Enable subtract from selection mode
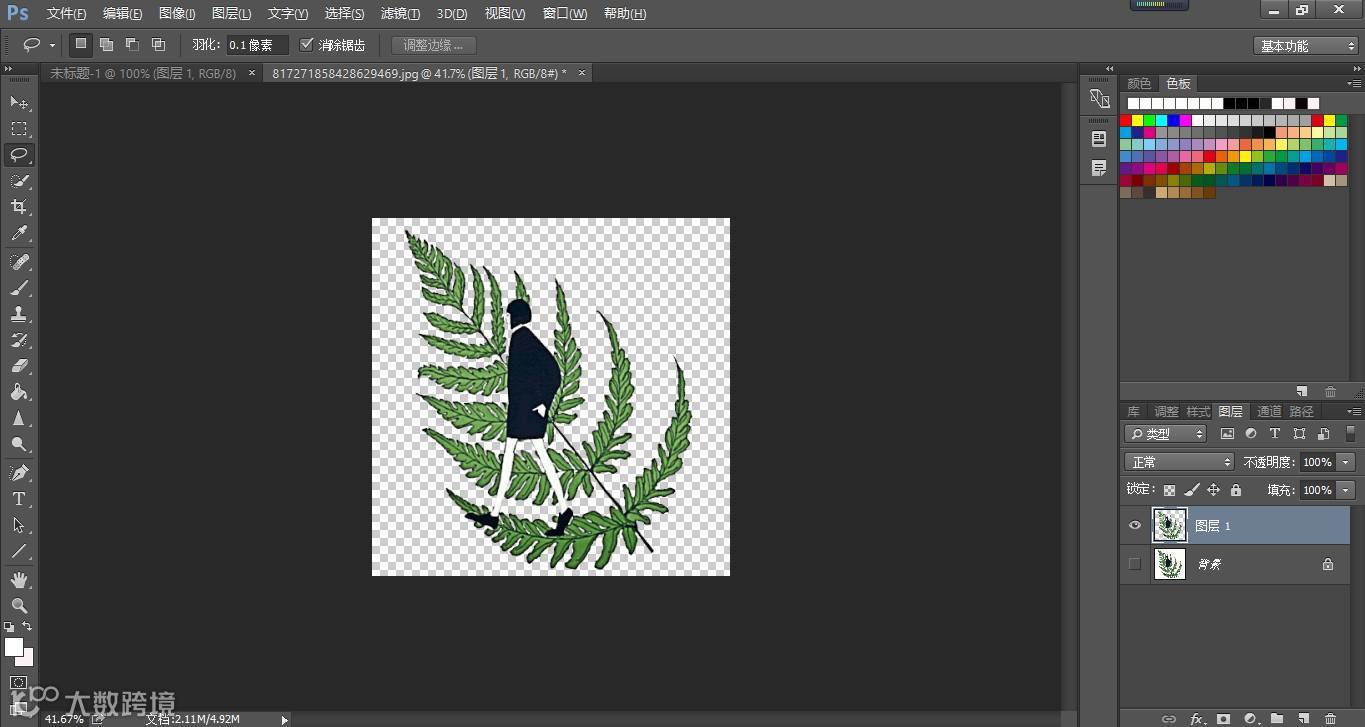Screen dimensions: 1365x727 pos(132,44)
